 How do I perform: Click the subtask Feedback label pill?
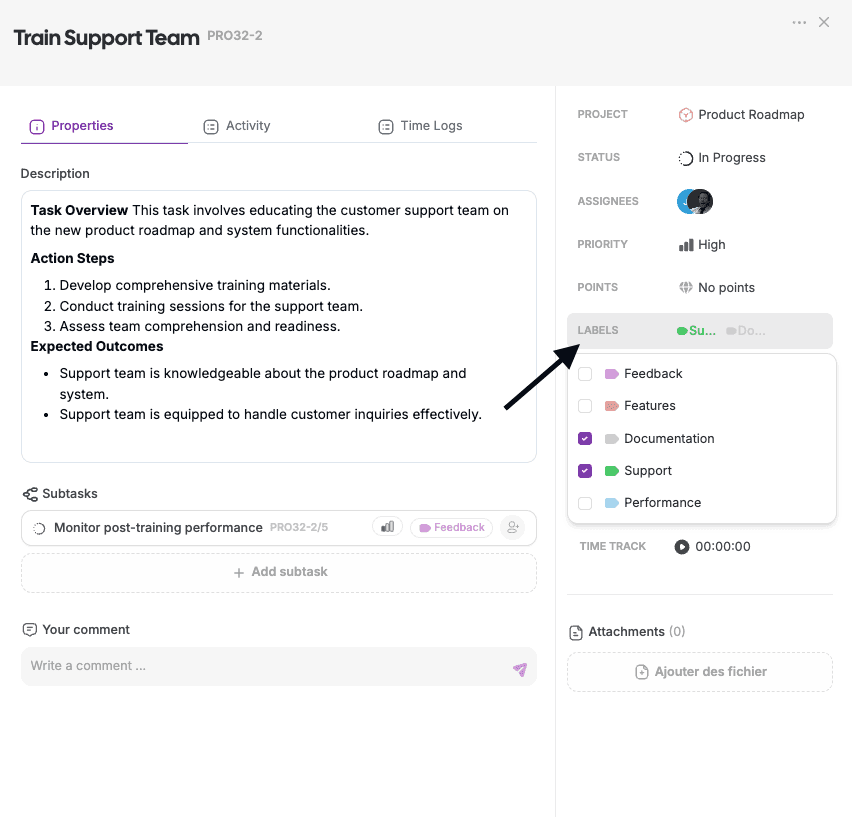452,527
